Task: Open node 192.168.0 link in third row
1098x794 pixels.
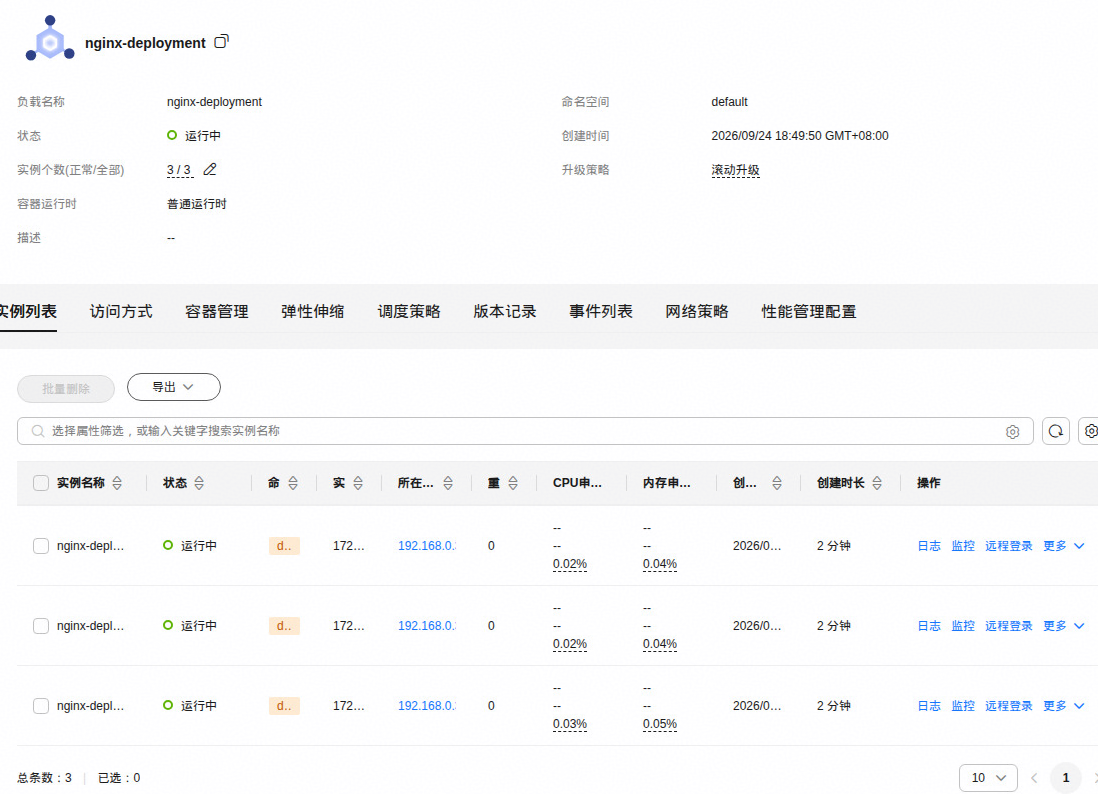Action: pos(426,706)
